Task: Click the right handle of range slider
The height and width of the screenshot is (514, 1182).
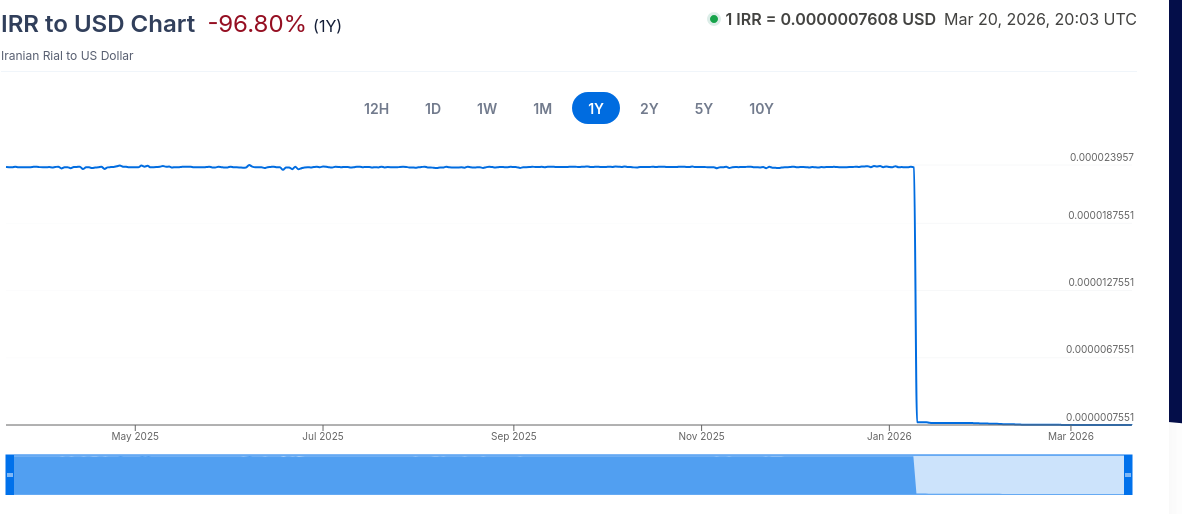Action: [x=1128, y=475]
